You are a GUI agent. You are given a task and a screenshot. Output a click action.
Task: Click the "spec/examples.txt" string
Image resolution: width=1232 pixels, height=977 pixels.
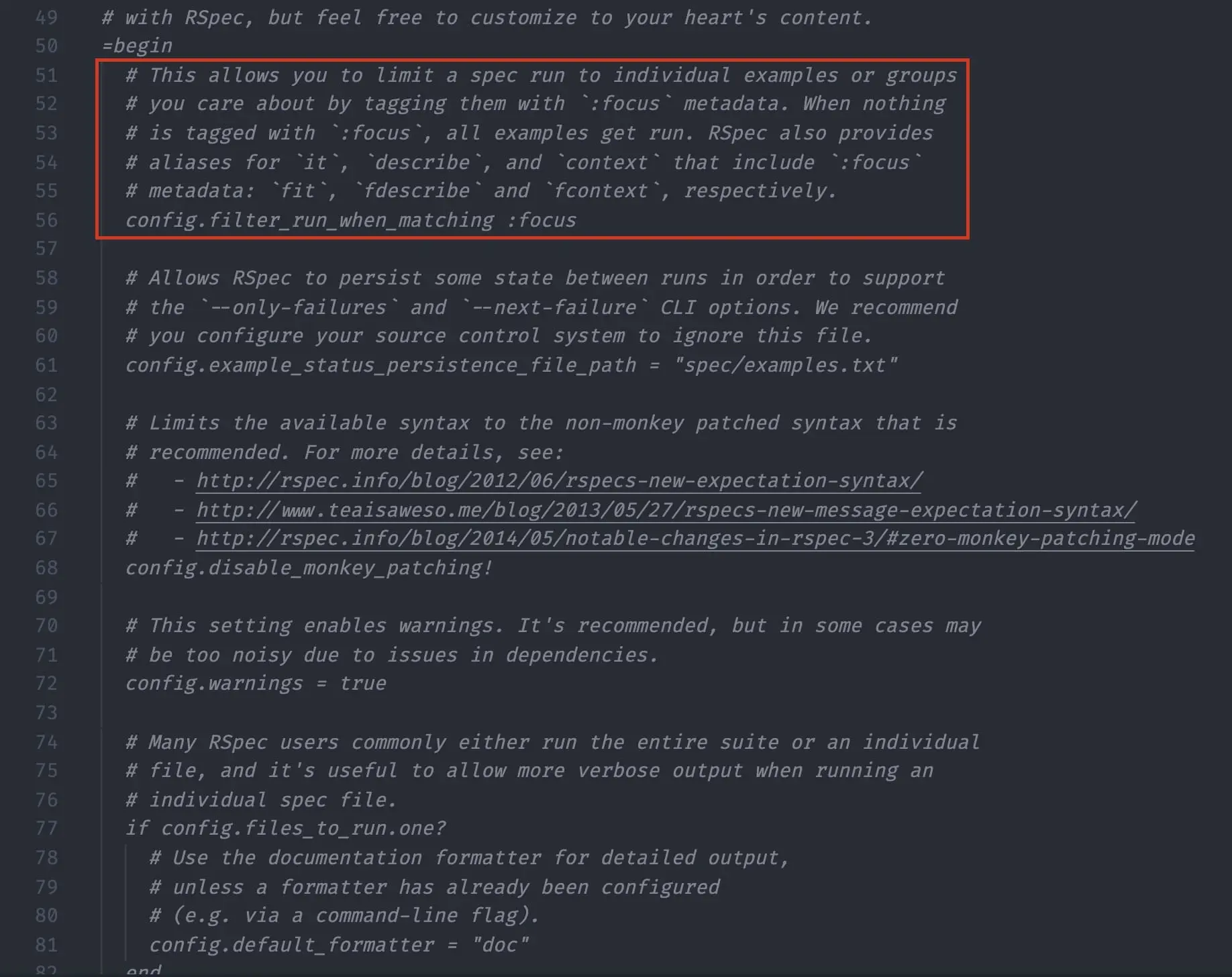(785, 365)
